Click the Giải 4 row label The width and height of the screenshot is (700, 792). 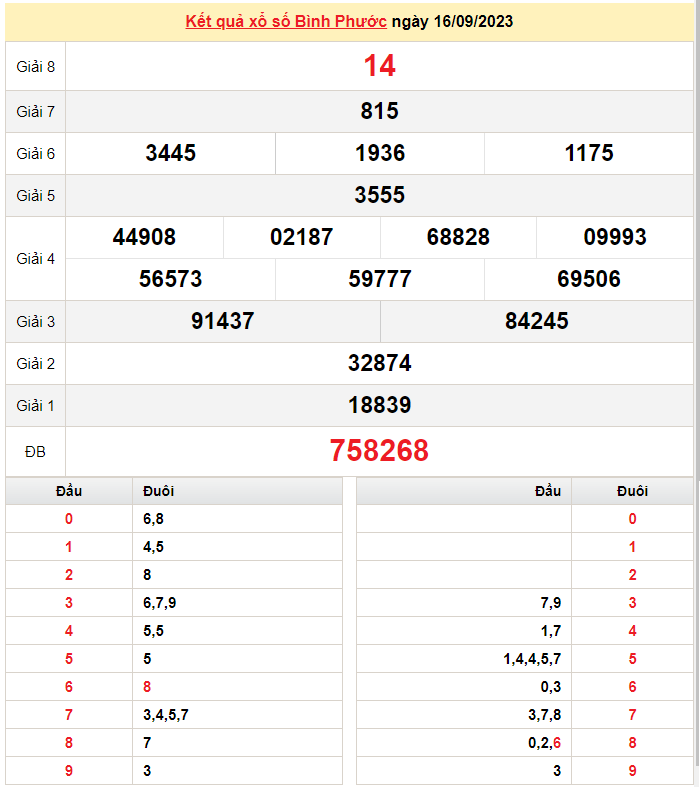[35, 258]
